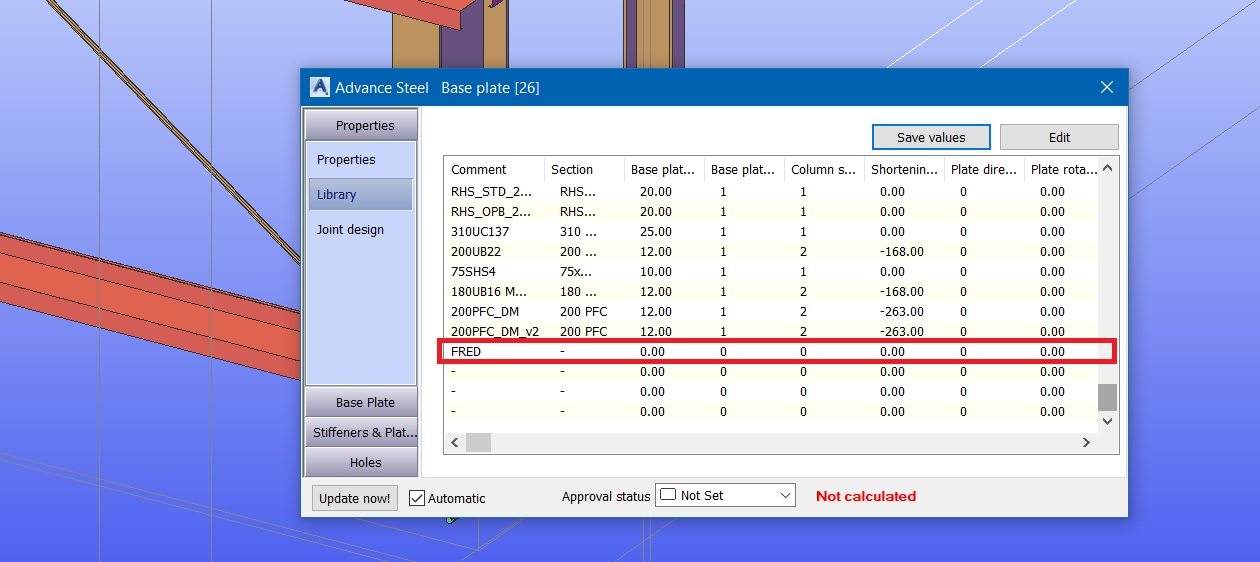Screen dimensions: 1260x562
Task: Click the Not calculated status text
Action: 866,496
